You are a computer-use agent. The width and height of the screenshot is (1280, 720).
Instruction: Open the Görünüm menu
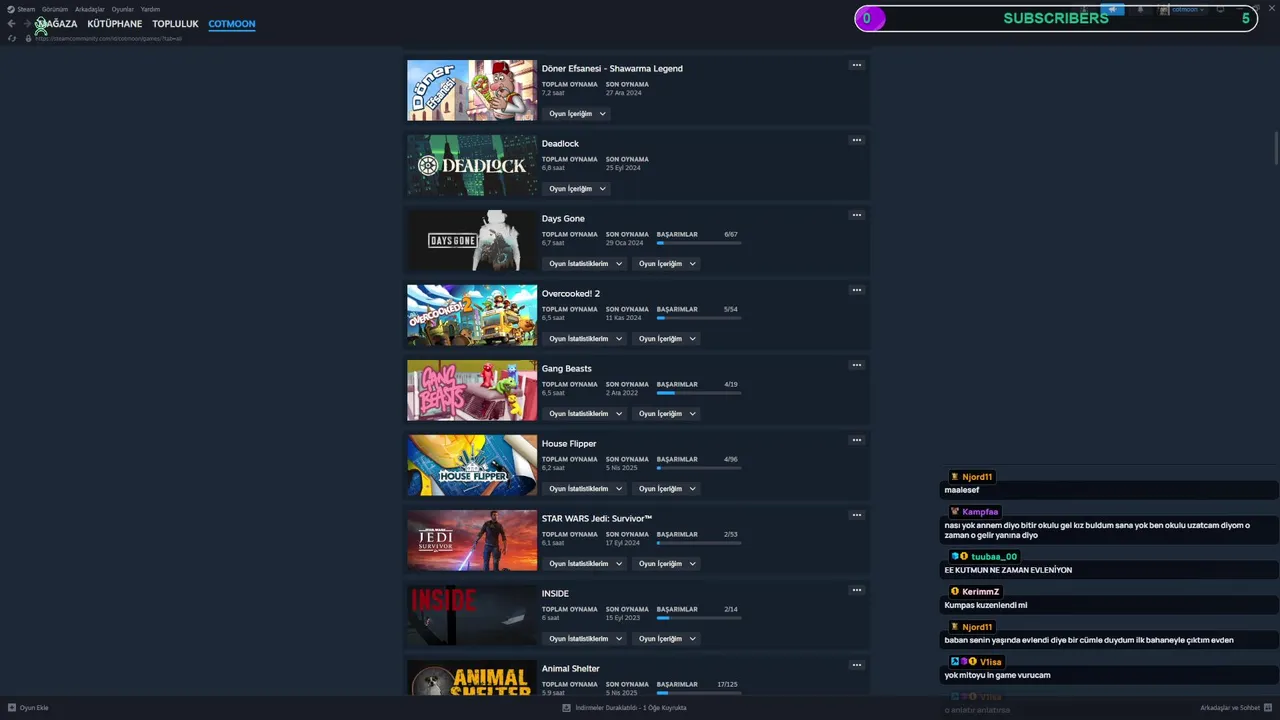coord(55,9)
